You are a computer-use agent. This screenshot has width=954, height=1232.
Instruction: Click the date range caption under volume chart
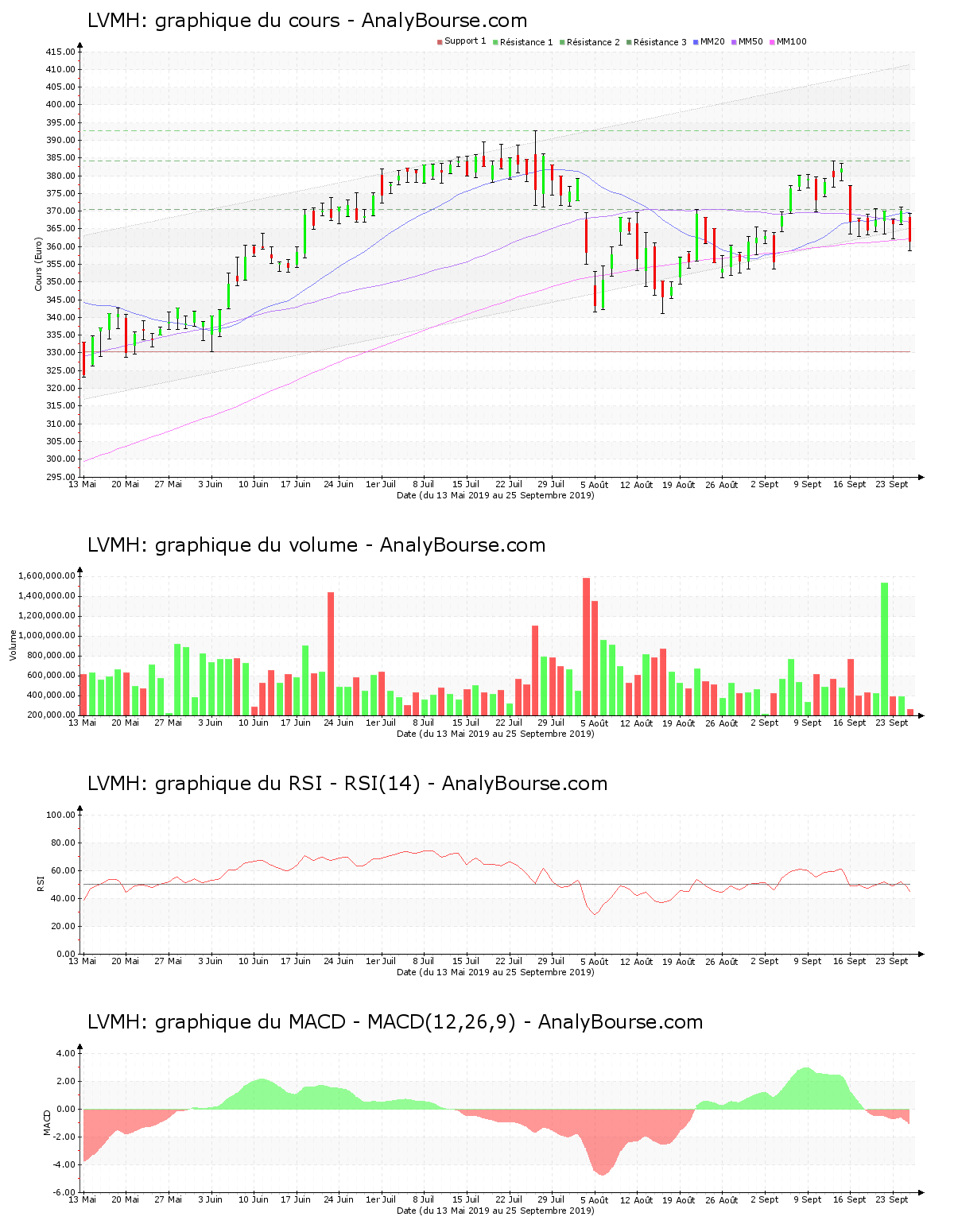click(495, 734)
